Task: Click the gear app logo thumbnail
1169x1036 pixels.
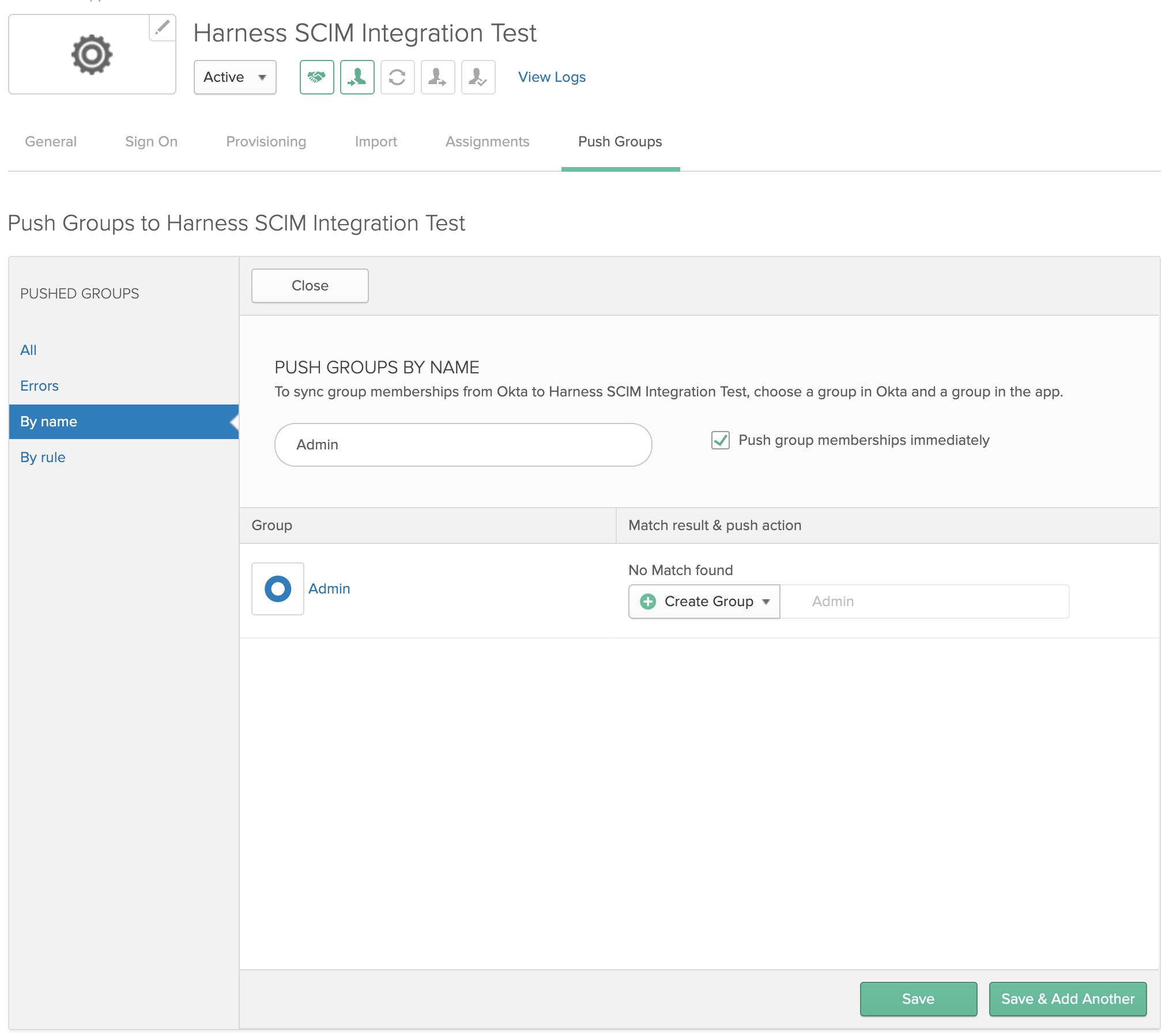Action: click(x=92, y=54)
